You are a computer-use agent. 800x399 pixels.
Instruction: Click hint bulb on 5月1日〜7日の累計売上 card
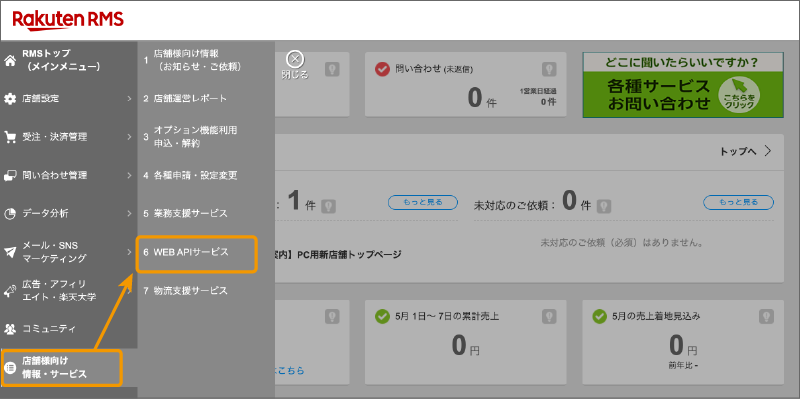tap(548, 316)
